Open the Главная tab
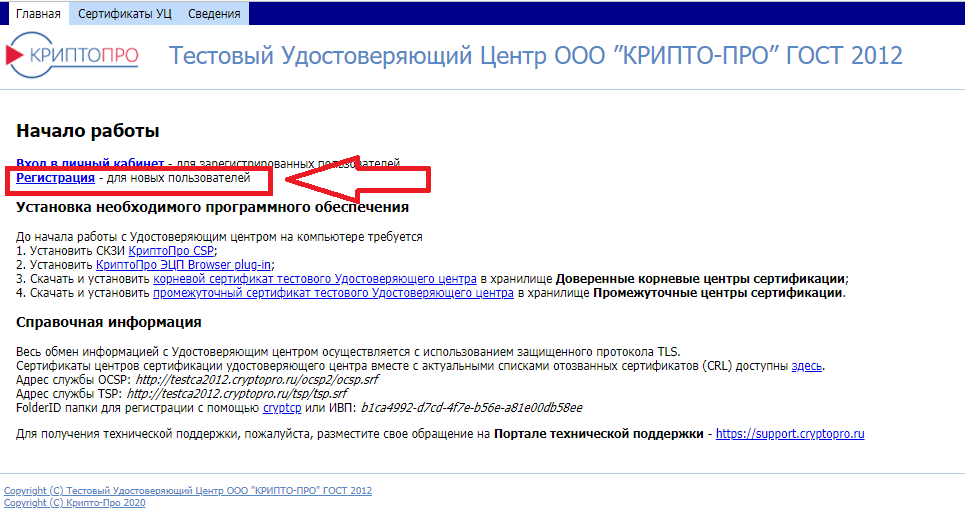The height and width of the screenshot is (515, 965). point(38,14)
